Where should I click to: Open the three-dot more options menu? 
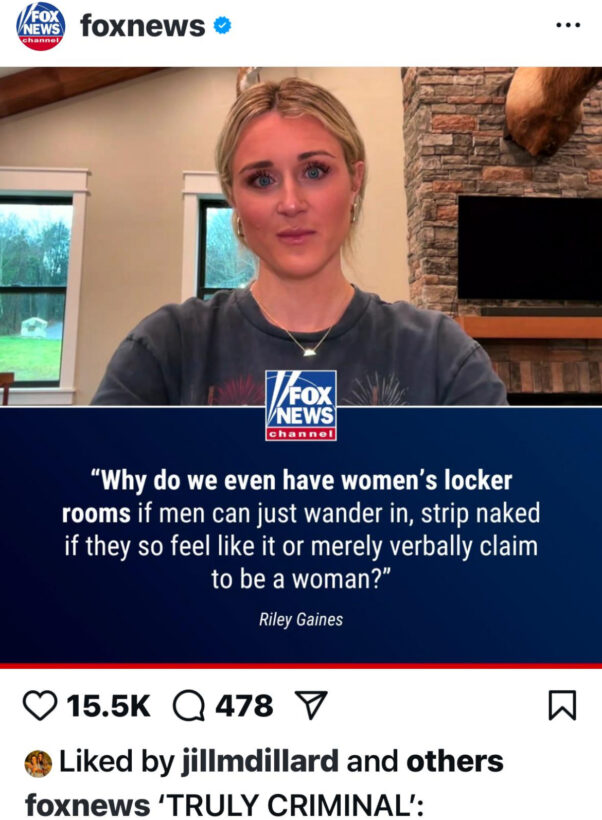[x=568, y=25]
